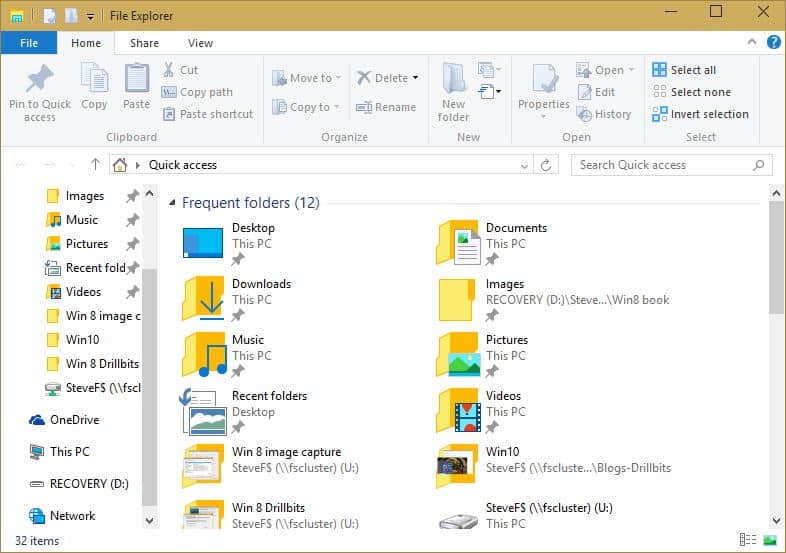Click the Delete X icon
786x553 pixels.
pos(363,78)
